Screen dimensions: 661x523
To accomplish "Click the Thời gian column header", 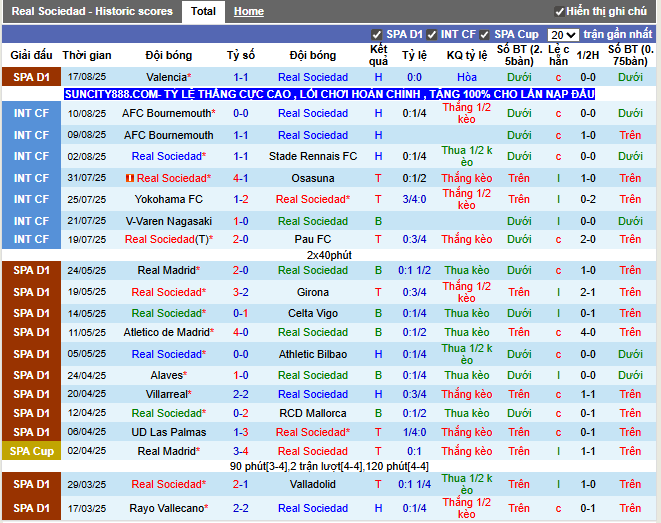I will pyautogui.click(x=87, y=55).
